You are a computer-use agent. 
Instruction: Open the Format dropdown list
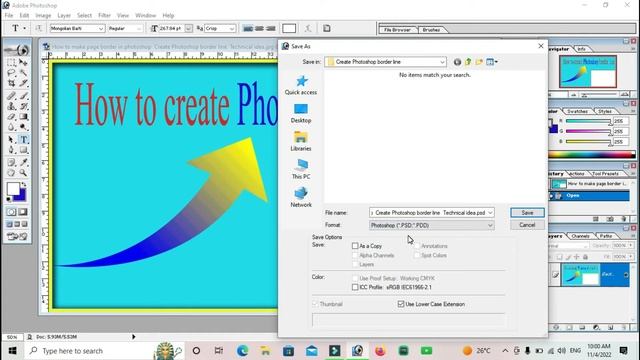click(x=490, y=225)
